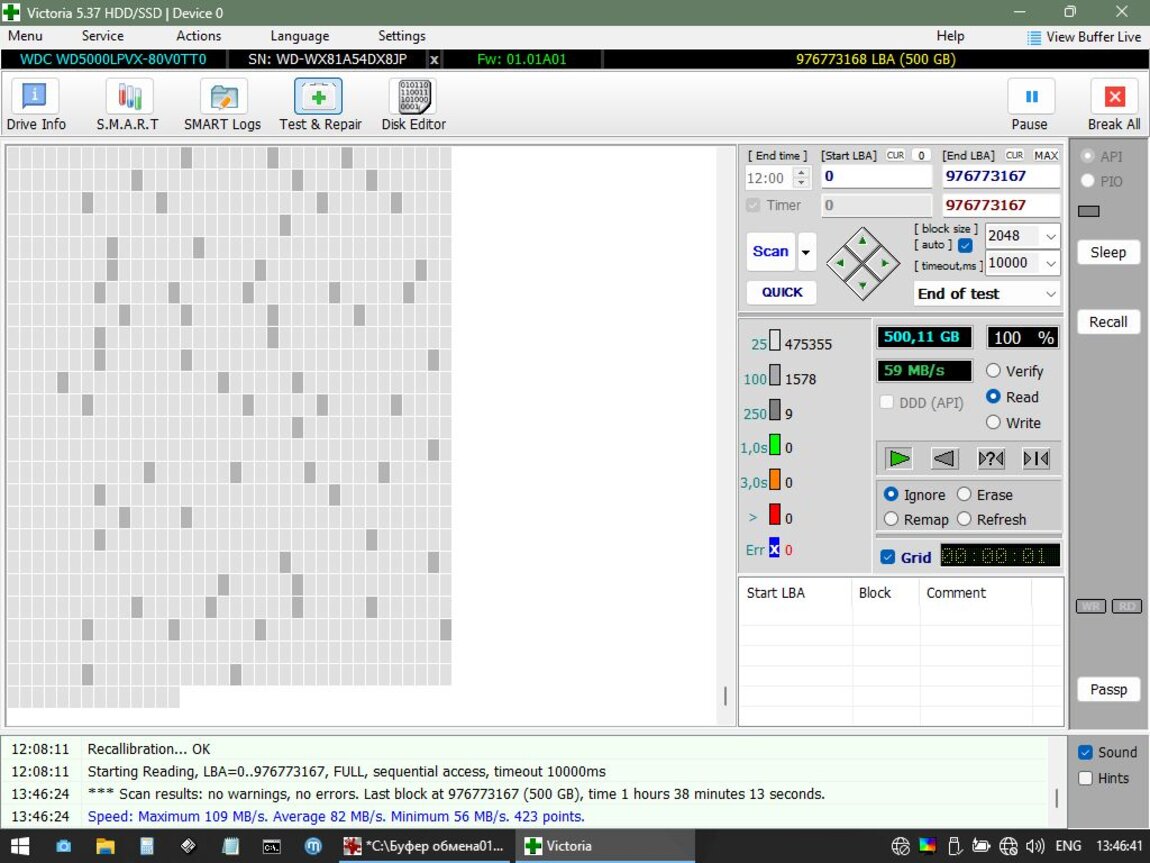Click the green 1,0s block color swatch

[x=774, y=445]
